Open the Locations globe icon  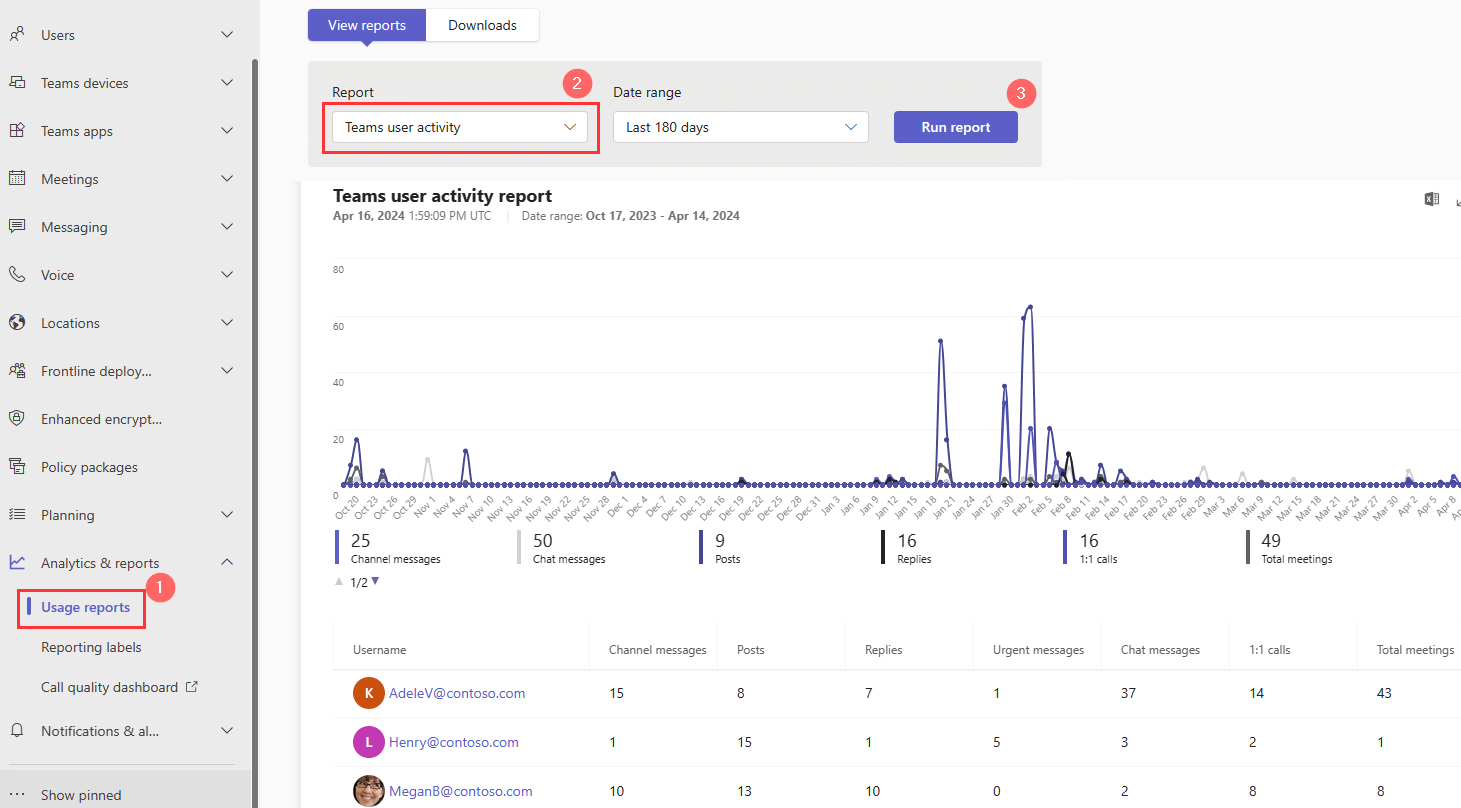16,322
